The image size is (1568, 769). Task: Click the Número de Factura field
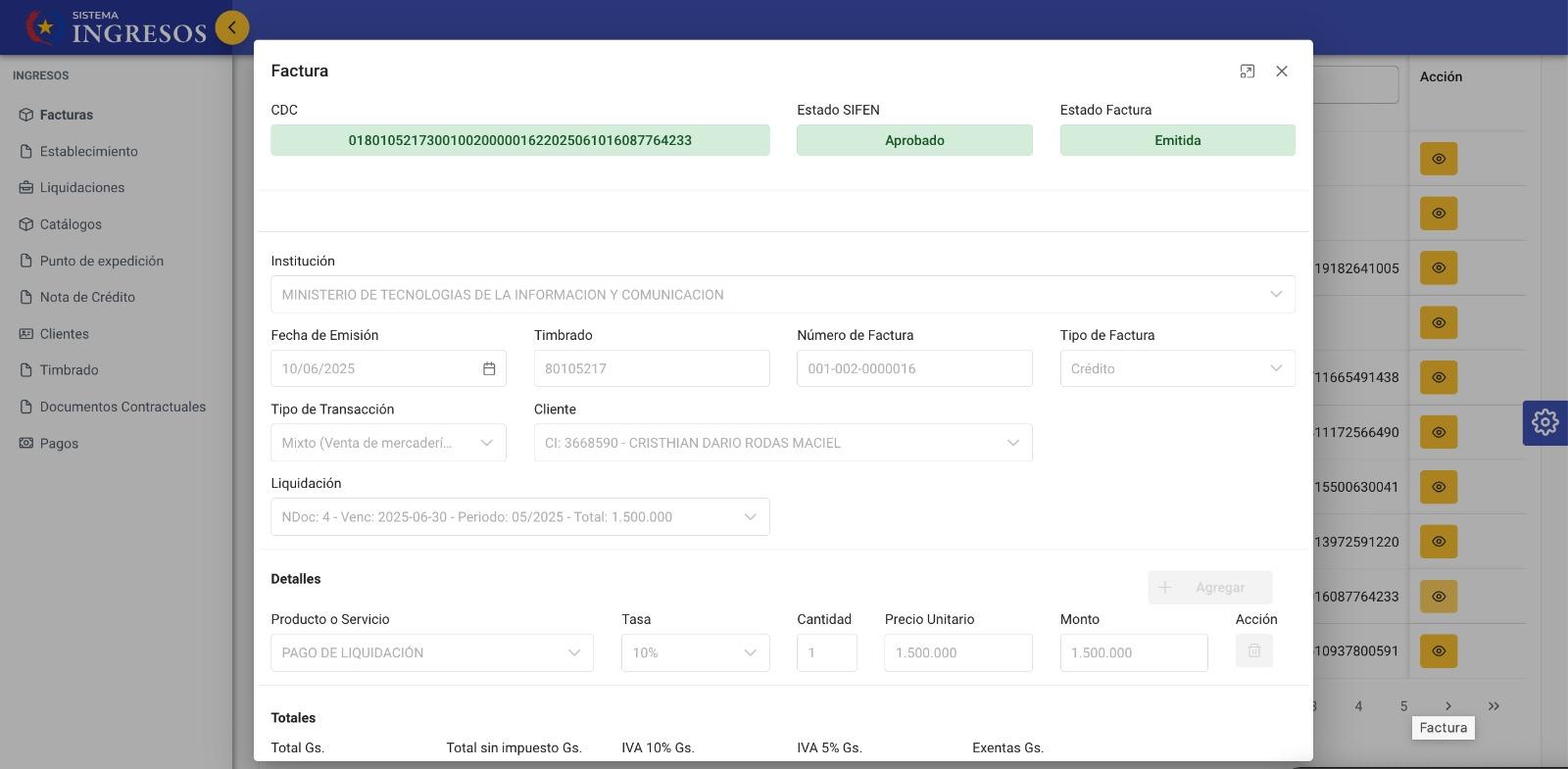click(x=913, y=369)
